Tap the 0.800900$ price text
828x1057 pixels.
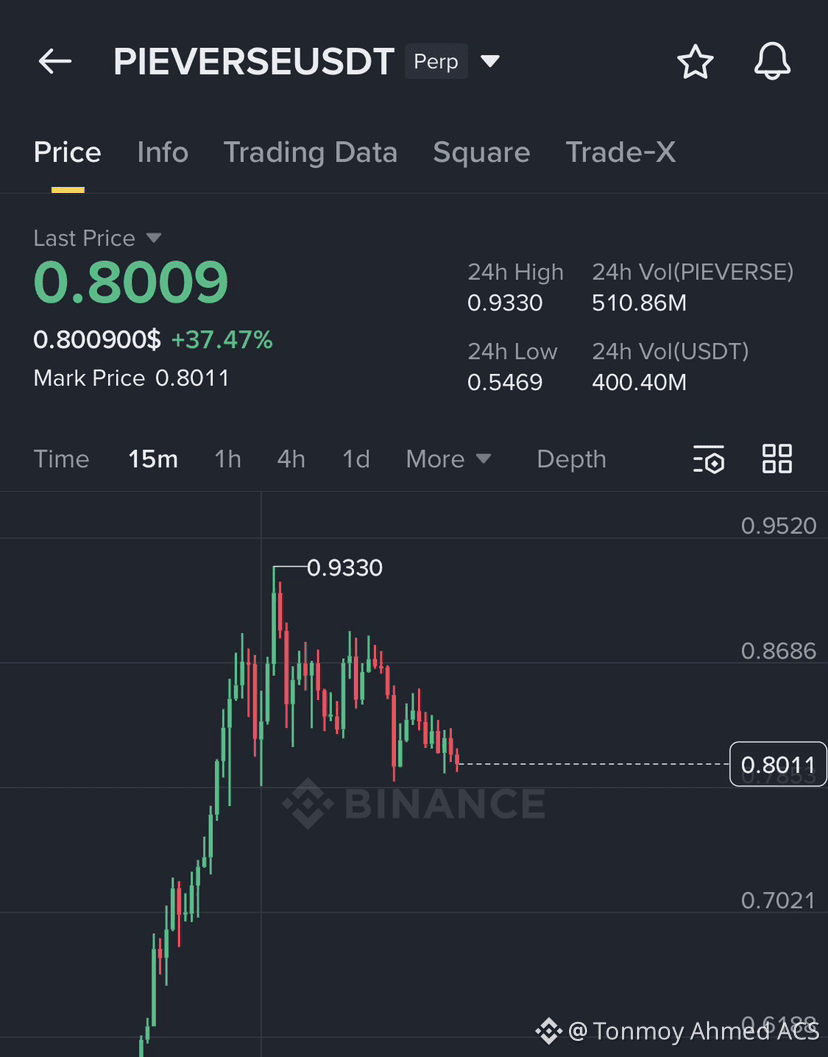click(x=97, y=340)
